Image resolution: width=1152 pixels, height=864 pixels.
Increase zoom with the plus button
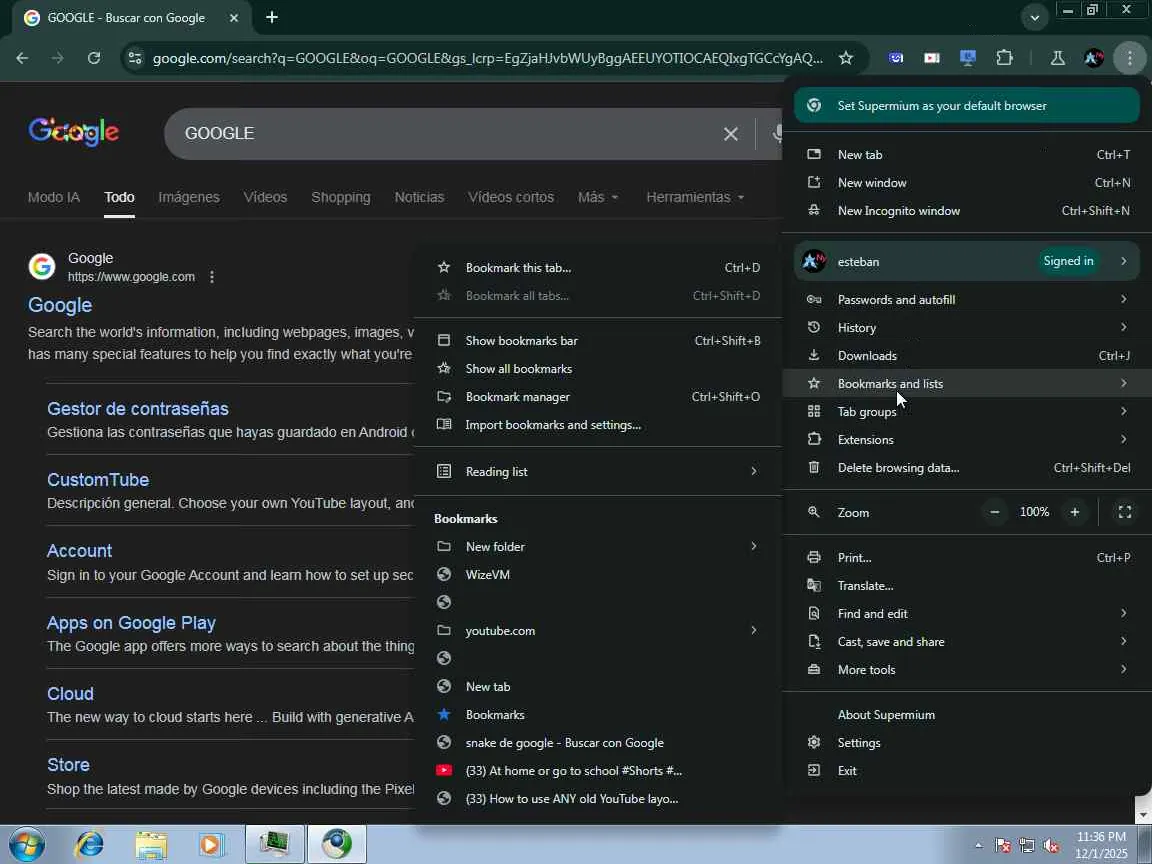(x=1075, y=512)
